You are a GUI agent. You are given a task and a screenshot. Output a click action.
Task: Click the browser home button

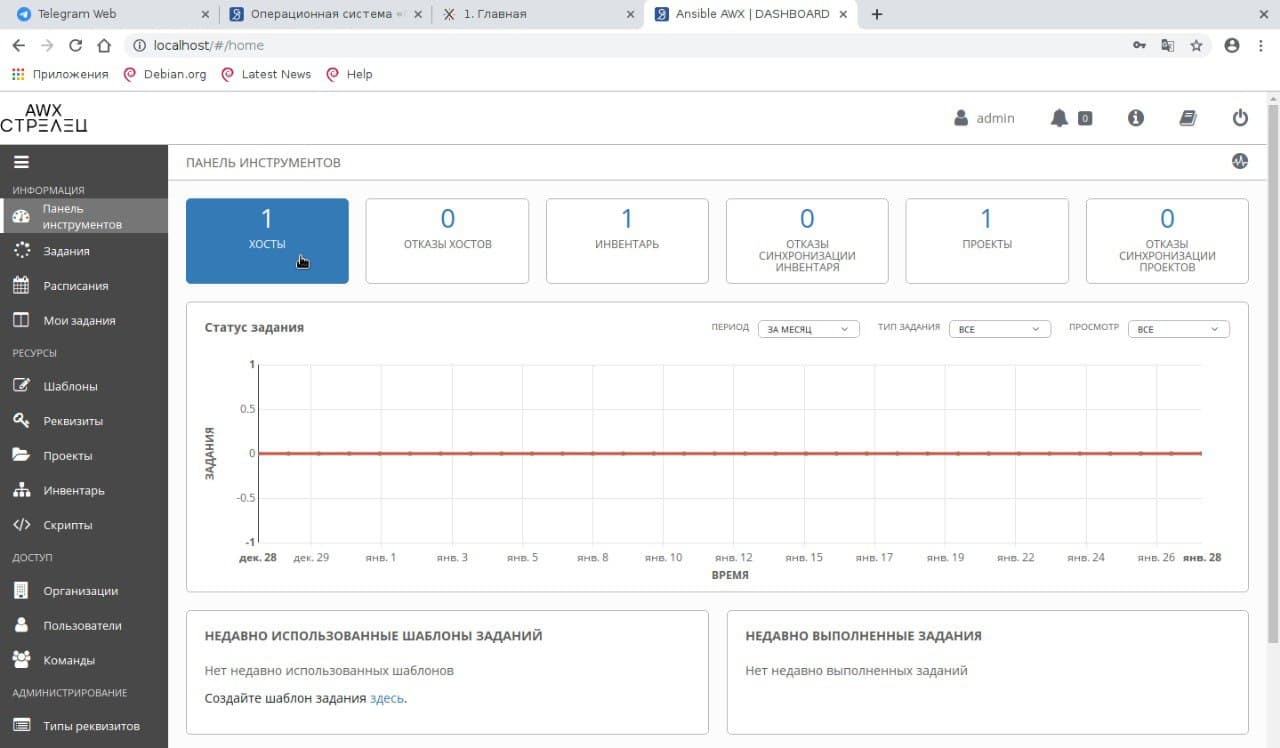pyautogui.click(x=103, y=45)
